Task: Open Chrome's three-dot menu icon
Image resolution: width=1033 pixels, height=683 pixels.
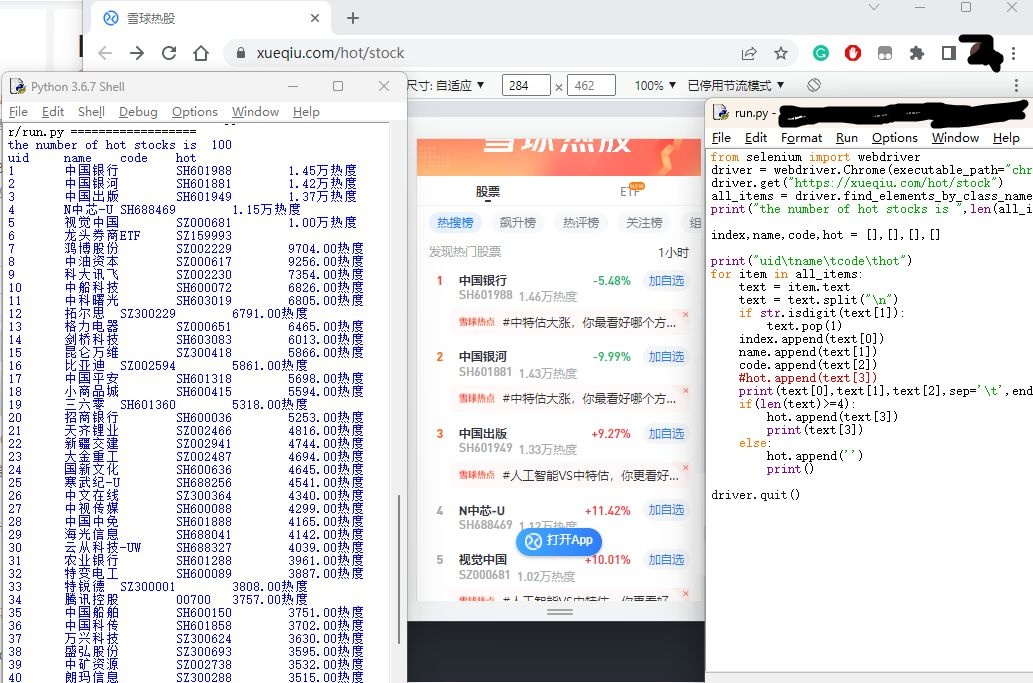Action: [1014, 55]
